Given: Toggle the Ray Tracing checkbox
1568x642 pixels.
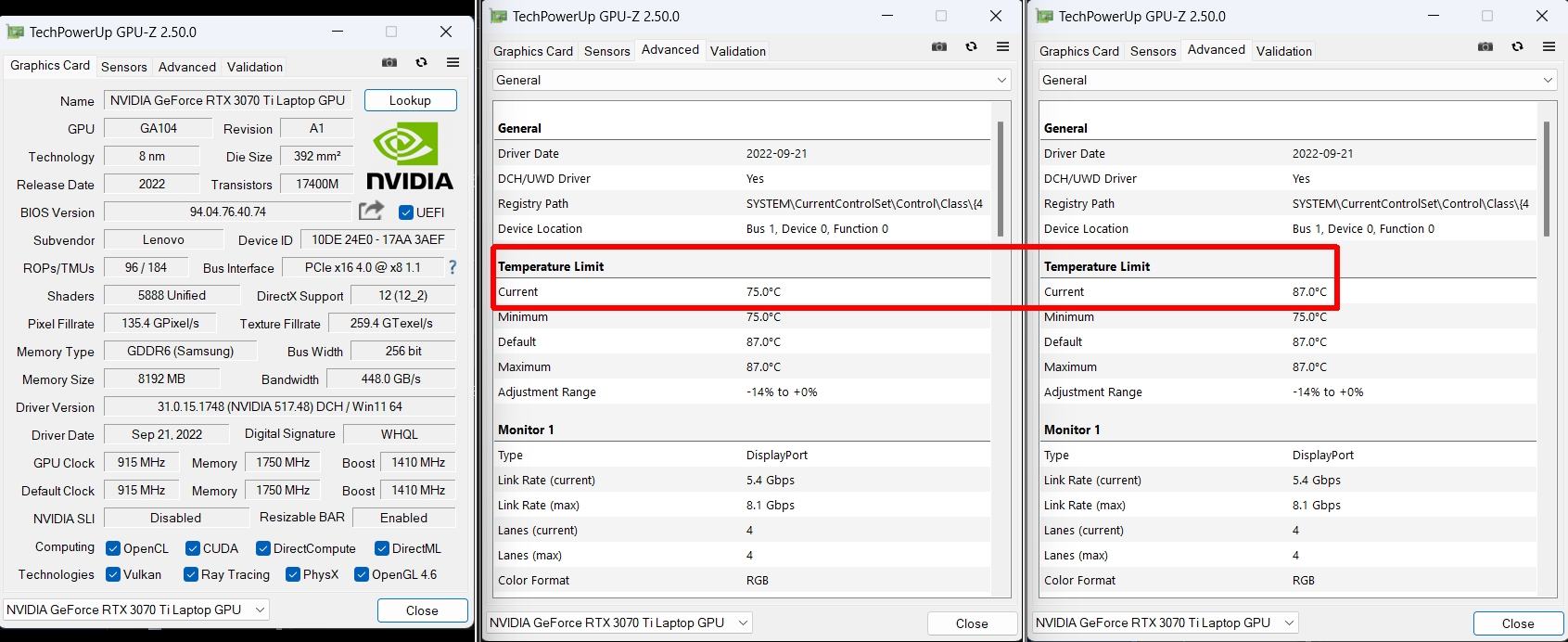Looking at the screenshot, I should 191,574.
